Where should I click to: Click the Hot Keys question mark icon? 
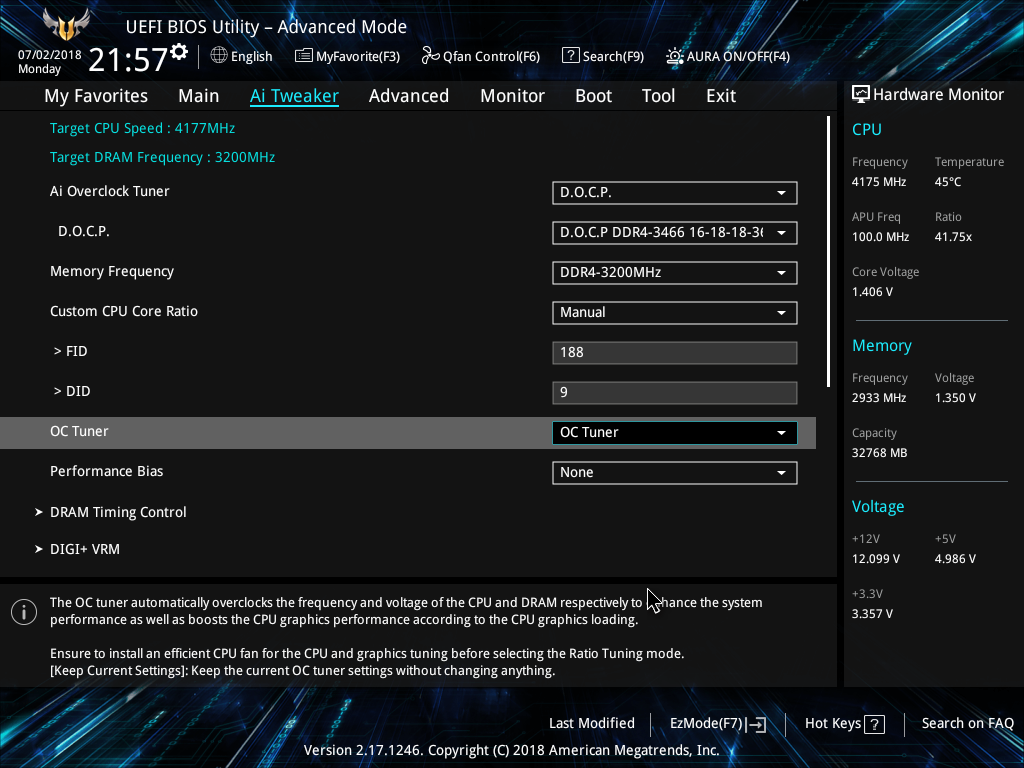click(874, 724)
